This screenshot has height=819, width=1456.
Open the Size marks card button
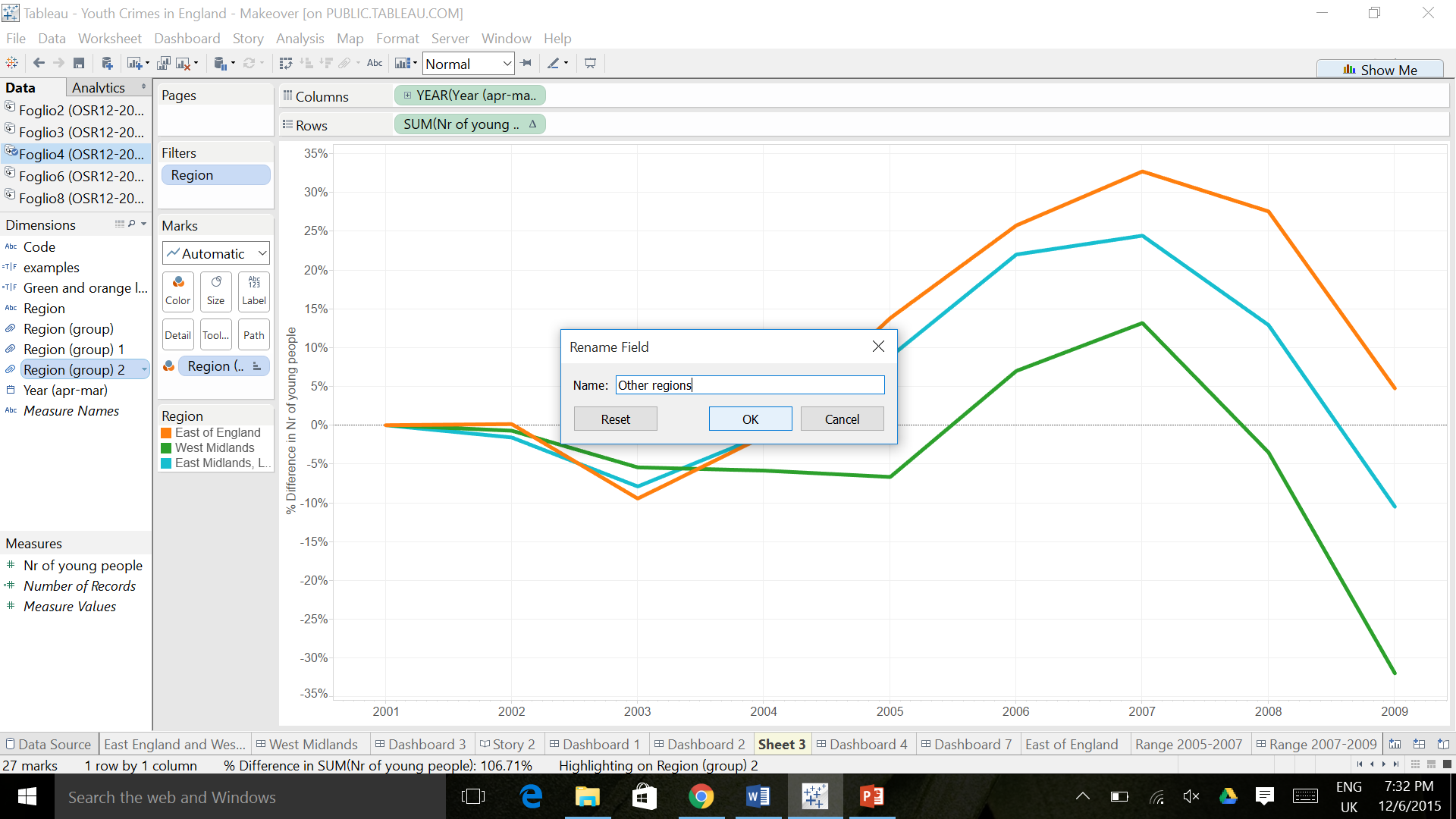(216, 291)
